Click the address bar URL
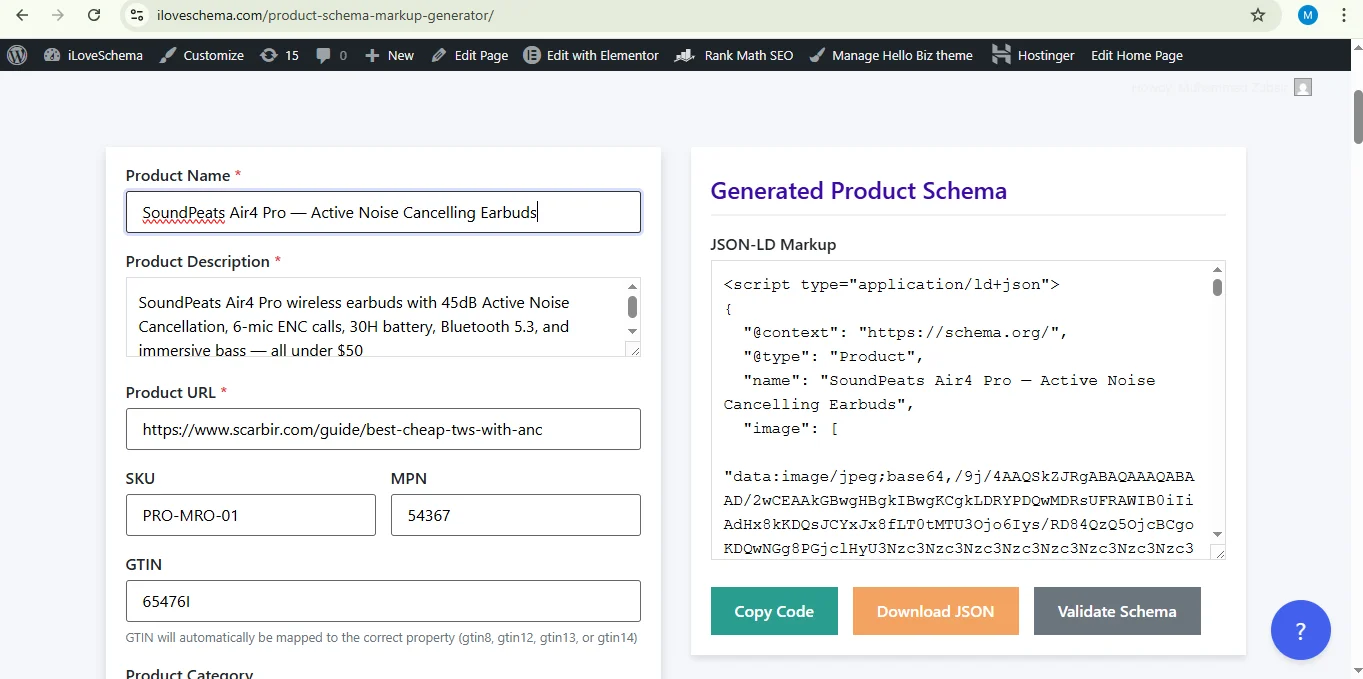This screenshot has width=1363, height=679. 325,15
